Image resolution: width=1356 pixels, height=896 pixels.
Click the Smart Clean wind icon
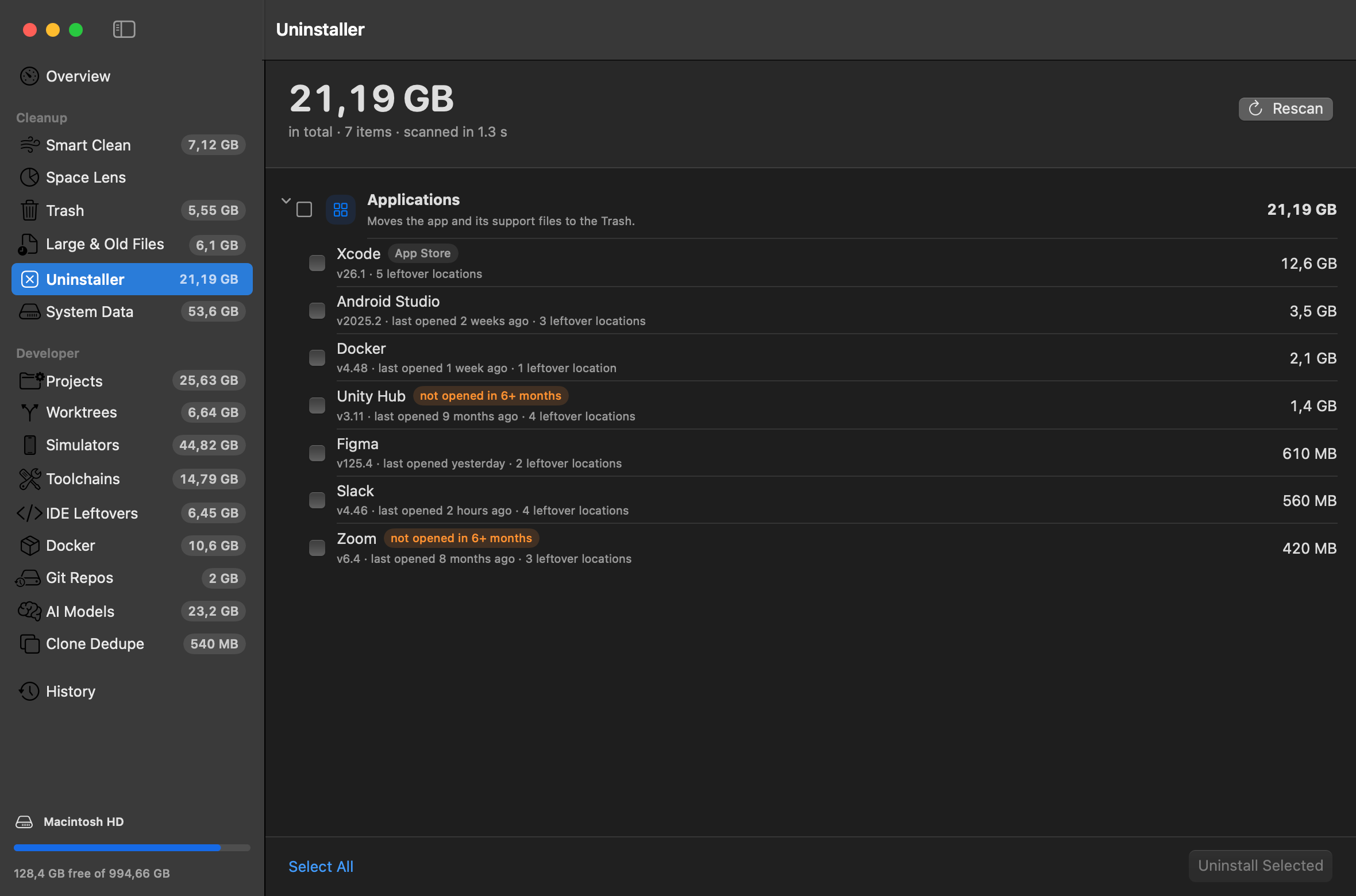pos(29,145)
